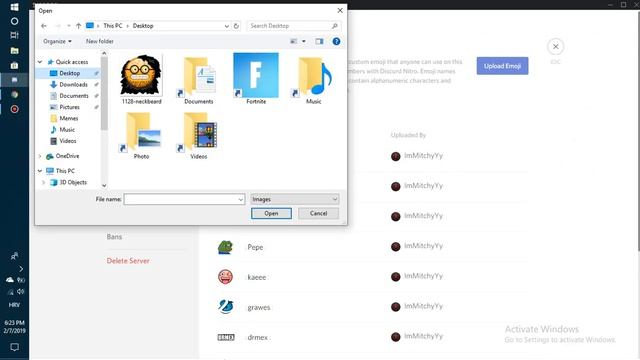Image resolution: width=640 pixels, height=360 pixels.
Task: Create a New folder
Action: click(x=100, y=41)
